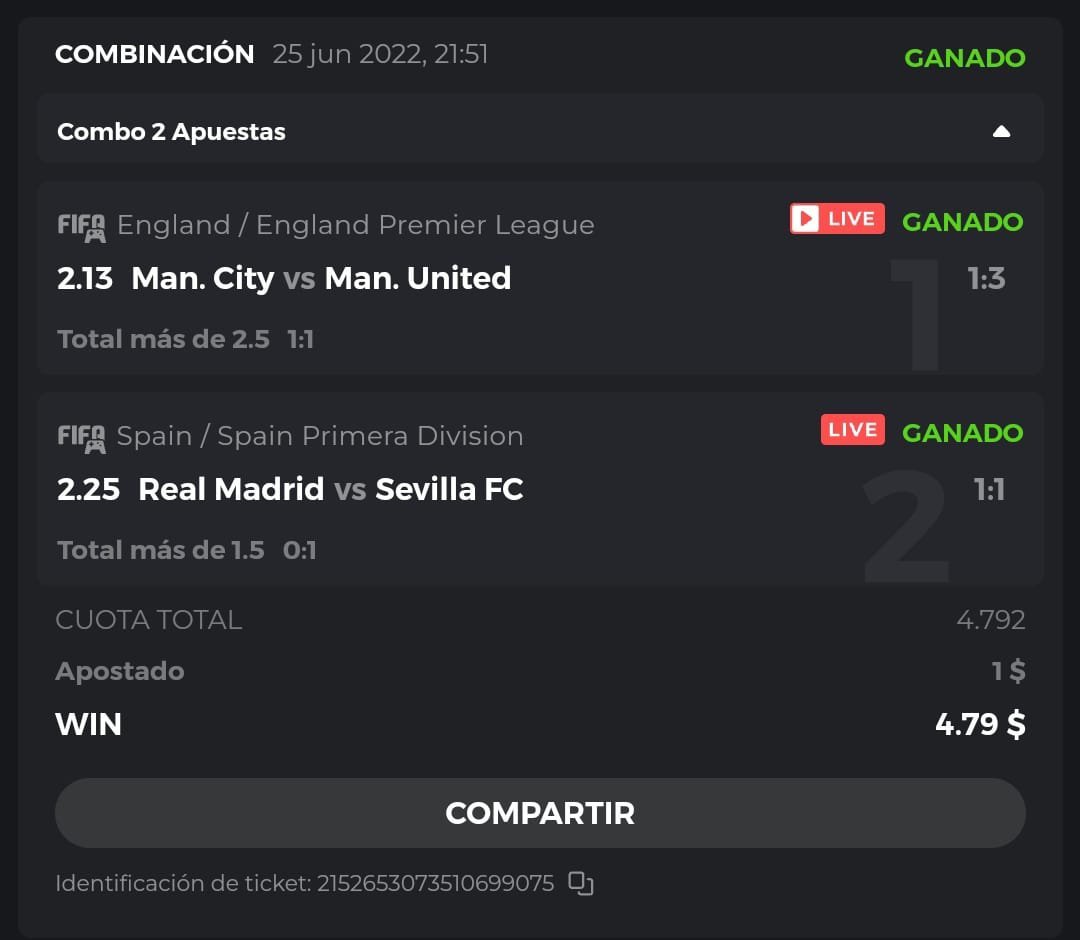Select the Spain Primera Division label
Screen dimensions: 1080x940
[320, 436]
